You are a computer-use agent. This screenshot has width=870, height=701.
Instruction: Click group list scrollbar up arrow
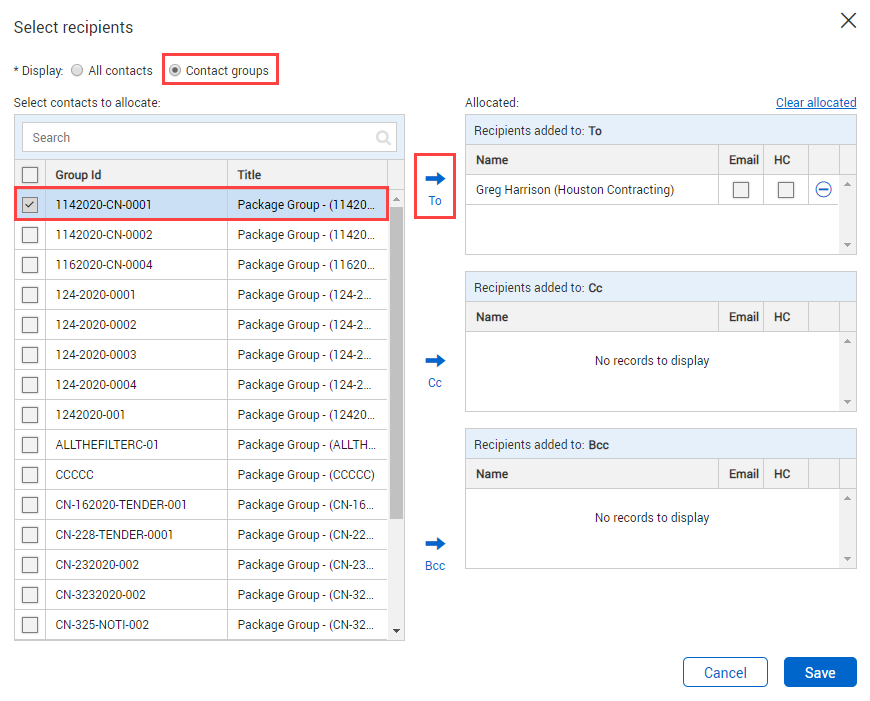(396, 199)
